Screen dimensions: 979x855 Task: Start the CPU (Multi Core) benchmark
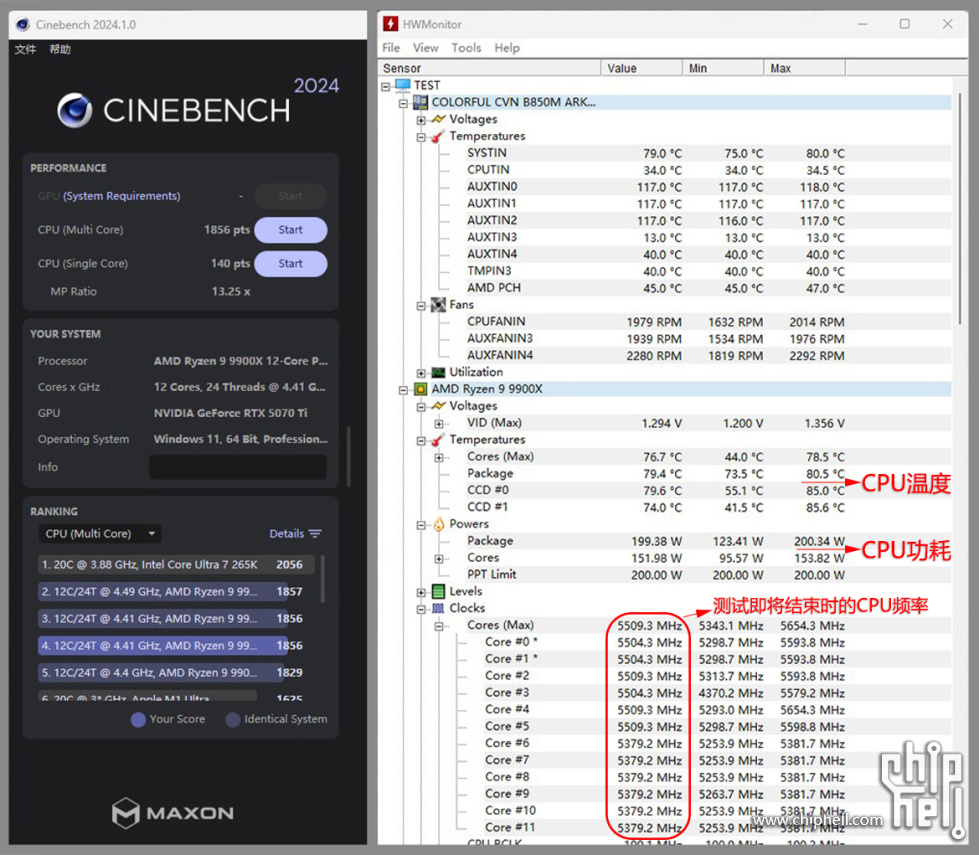click(290, 230)
